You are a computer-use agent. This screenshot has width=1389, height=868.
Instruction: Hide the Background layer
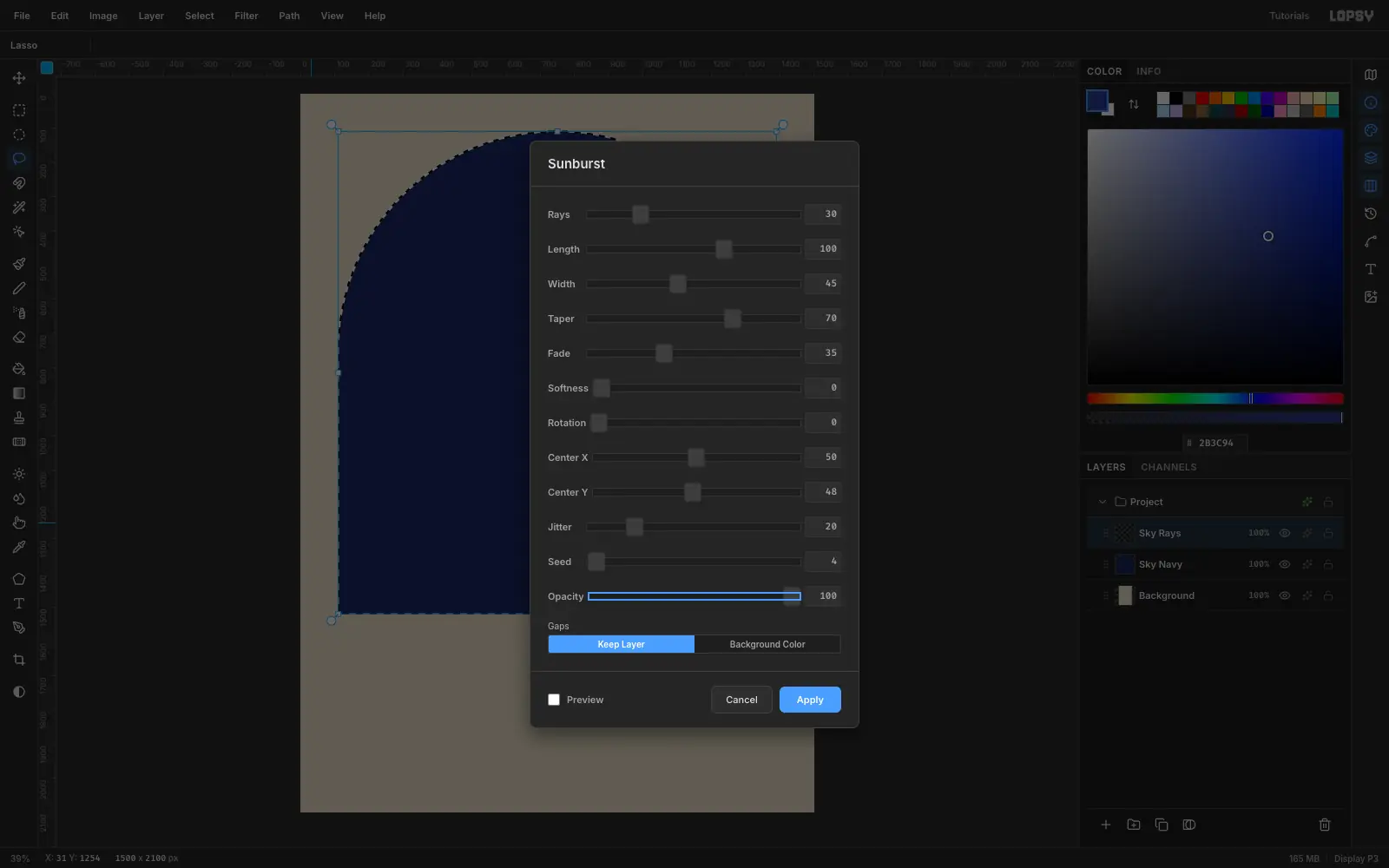point(1285,595)
